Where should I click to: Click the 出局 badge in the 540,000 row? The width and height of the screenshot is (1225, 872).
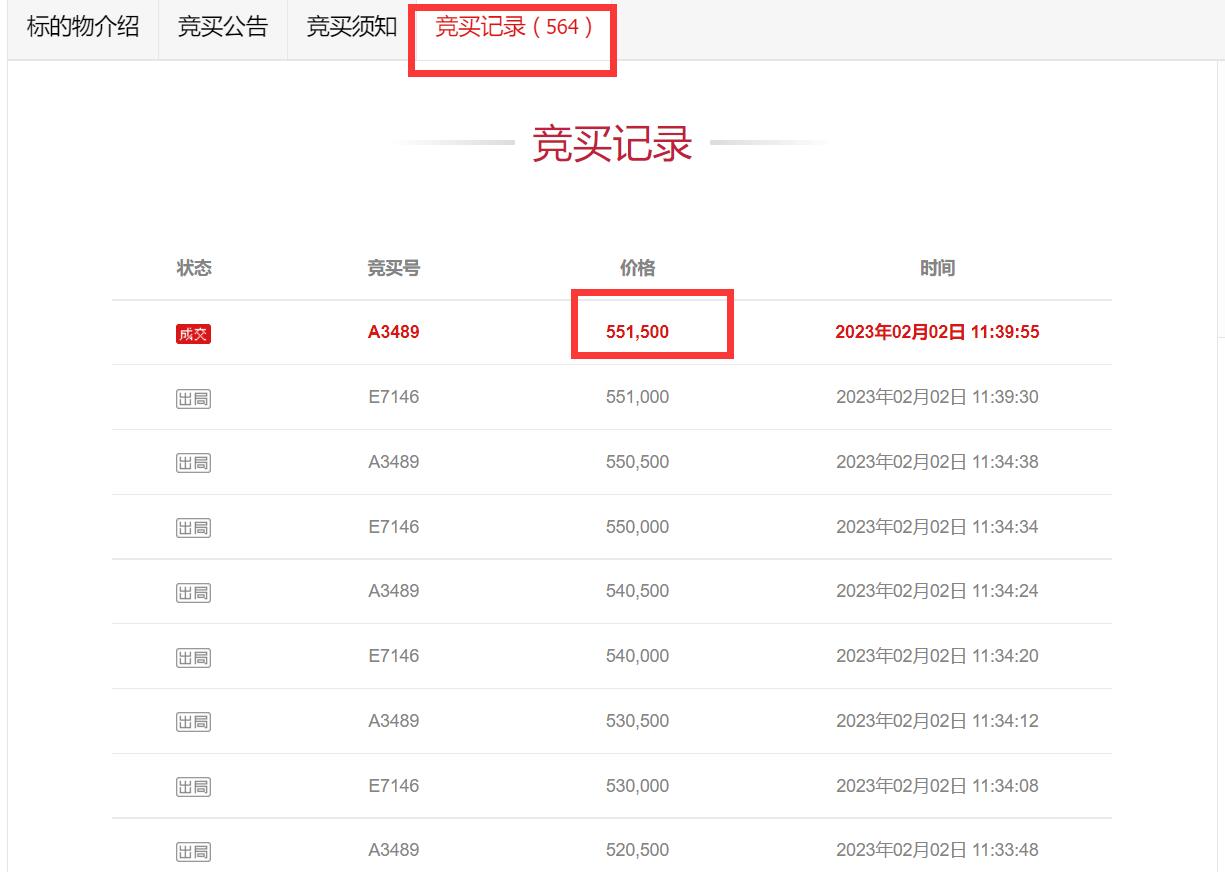(x=194, y=658)
